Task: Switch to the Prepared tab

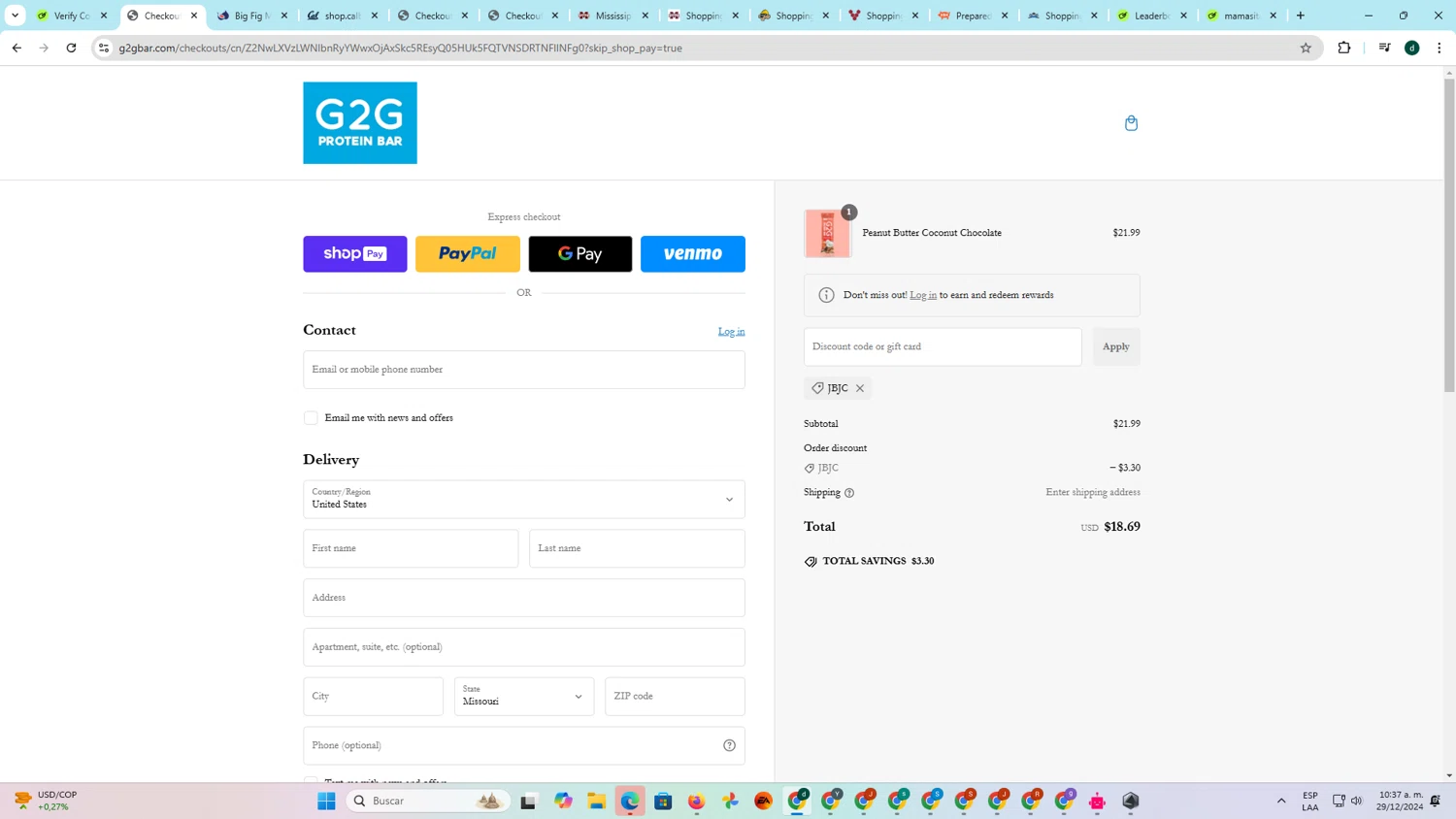Action: click(972, 16)
